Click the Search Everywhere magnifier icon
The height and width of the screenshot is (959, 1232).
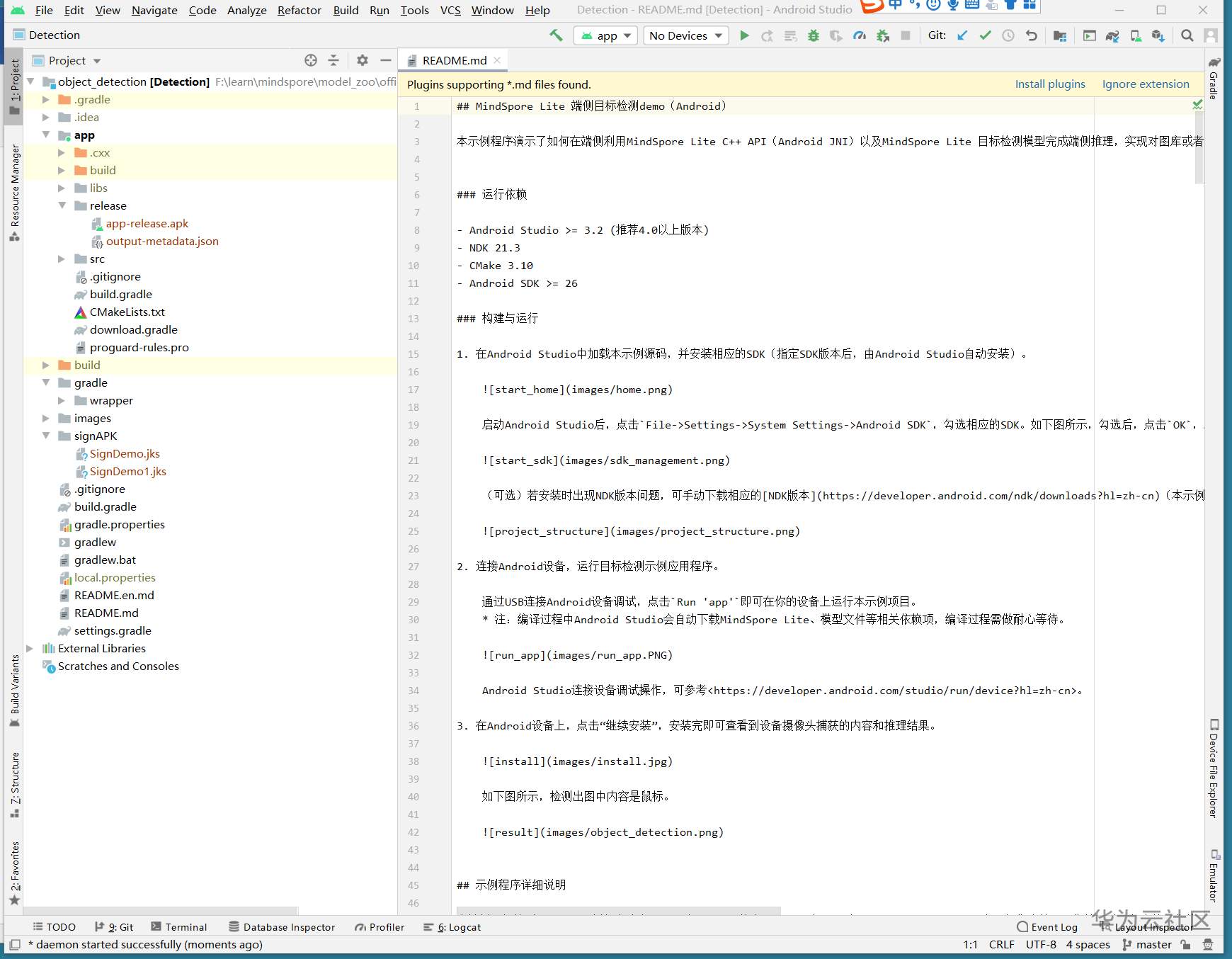click(x=1187, y=35)
